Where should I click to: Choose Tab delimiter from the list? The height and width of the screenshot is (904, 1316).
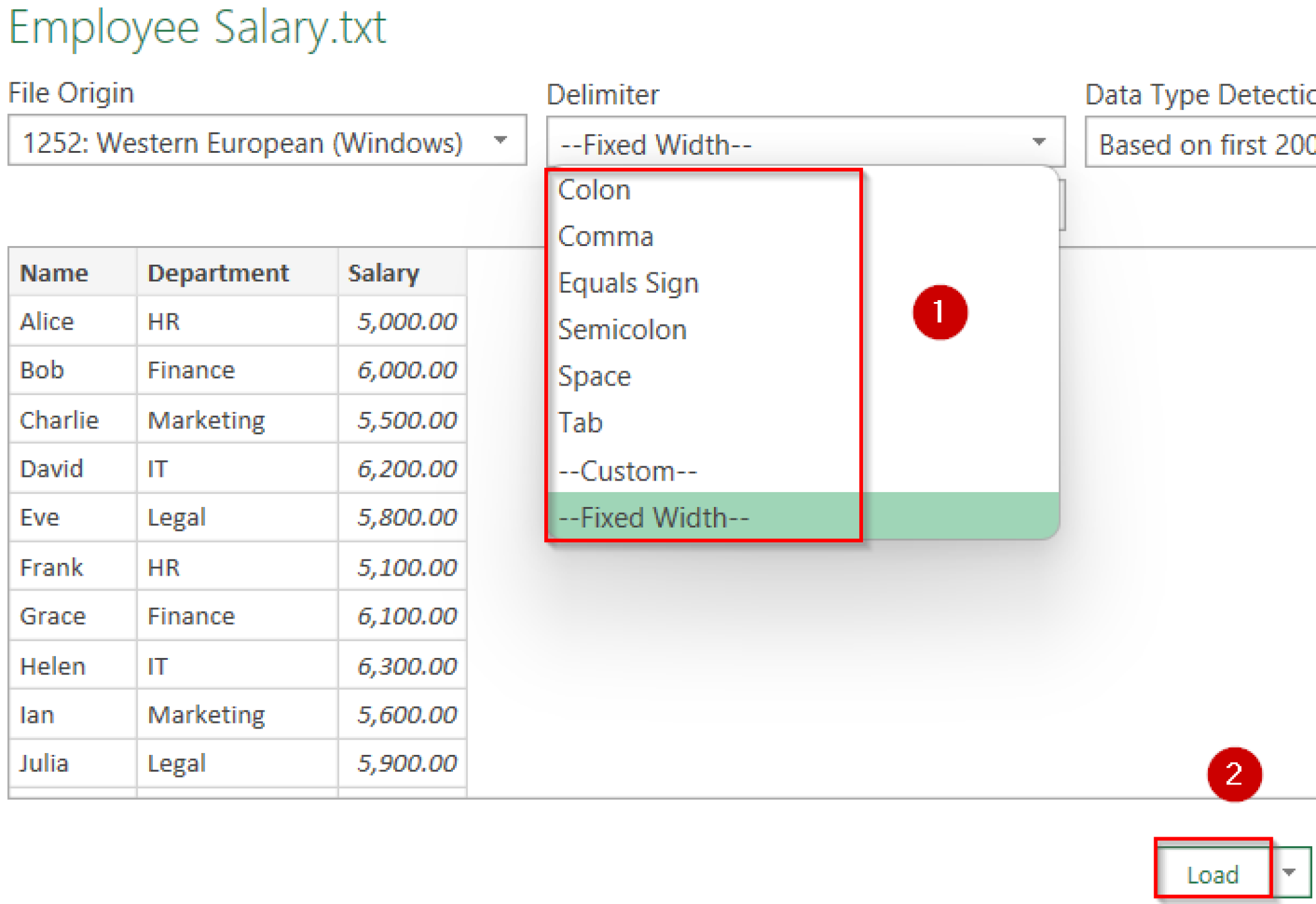point(580,423)
